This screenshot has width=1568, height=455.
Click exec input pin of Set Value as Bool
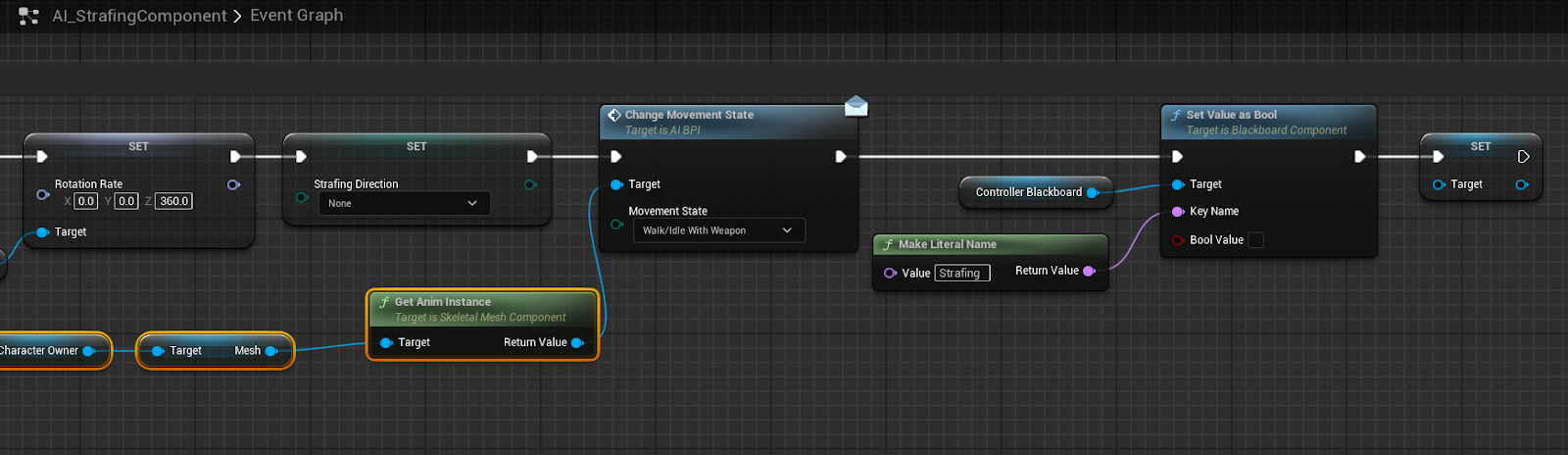[1177, 156]
